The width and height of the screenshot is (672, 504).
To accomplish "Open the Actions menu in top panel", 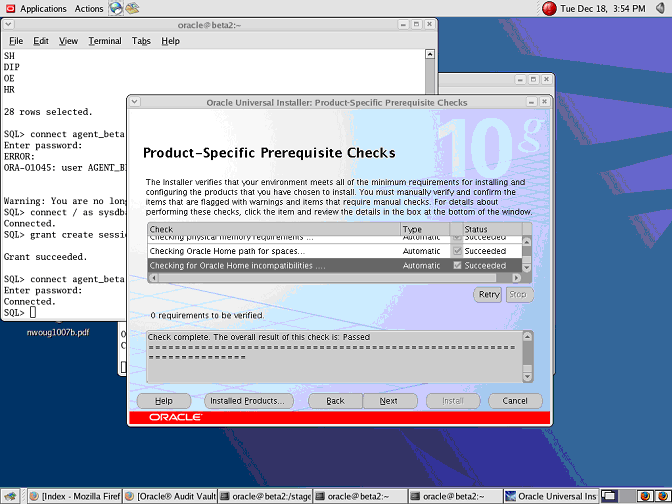I will [89, 8].
